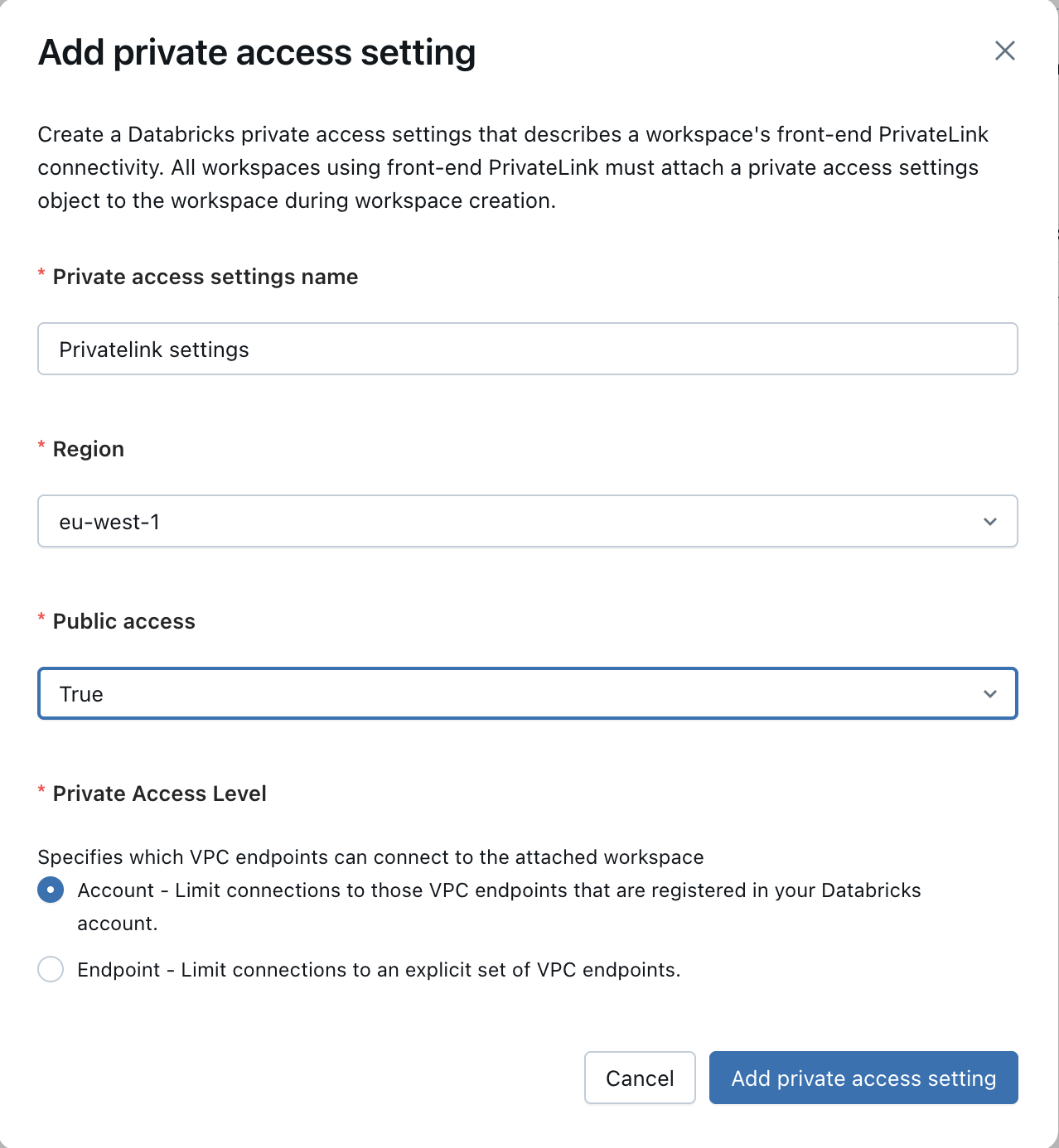Choose Endpoint to limit connections explicitly

[51, 969]
